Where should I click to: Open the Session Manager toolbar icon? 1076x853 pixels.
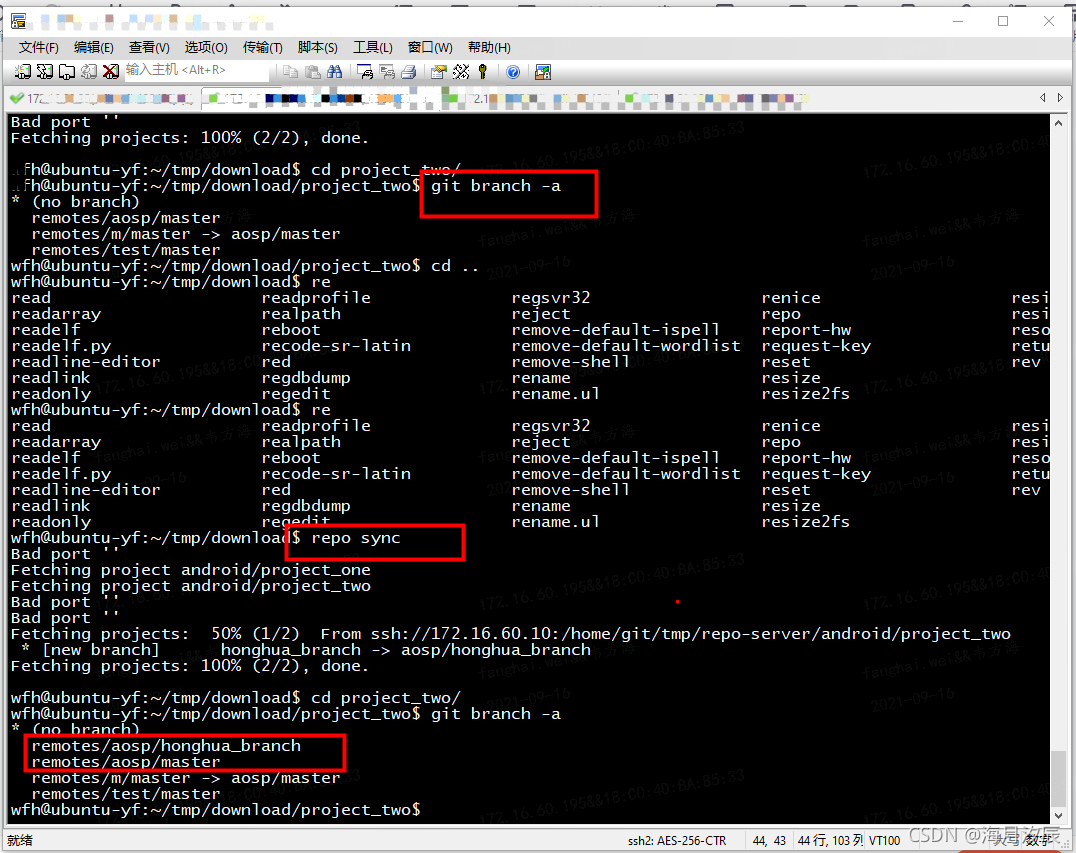pyautogui.click(x=23, y=71)
